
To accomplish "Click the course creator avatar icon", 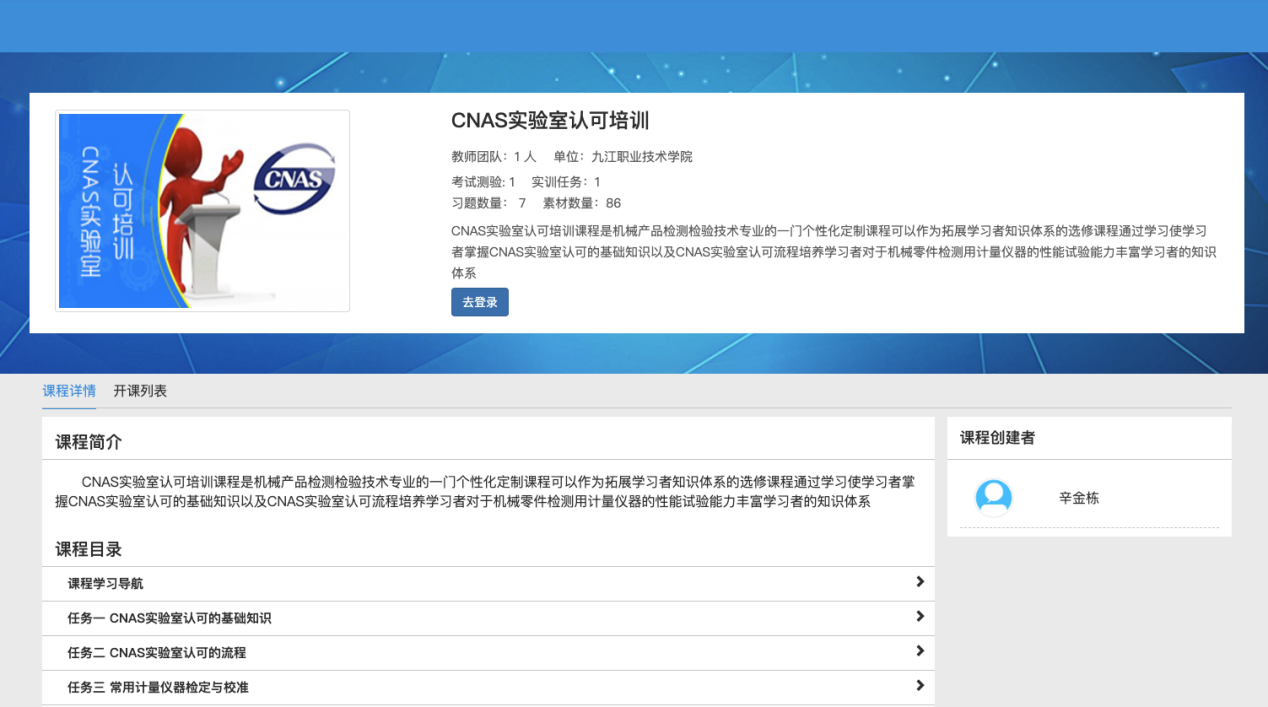I will 993,497.
